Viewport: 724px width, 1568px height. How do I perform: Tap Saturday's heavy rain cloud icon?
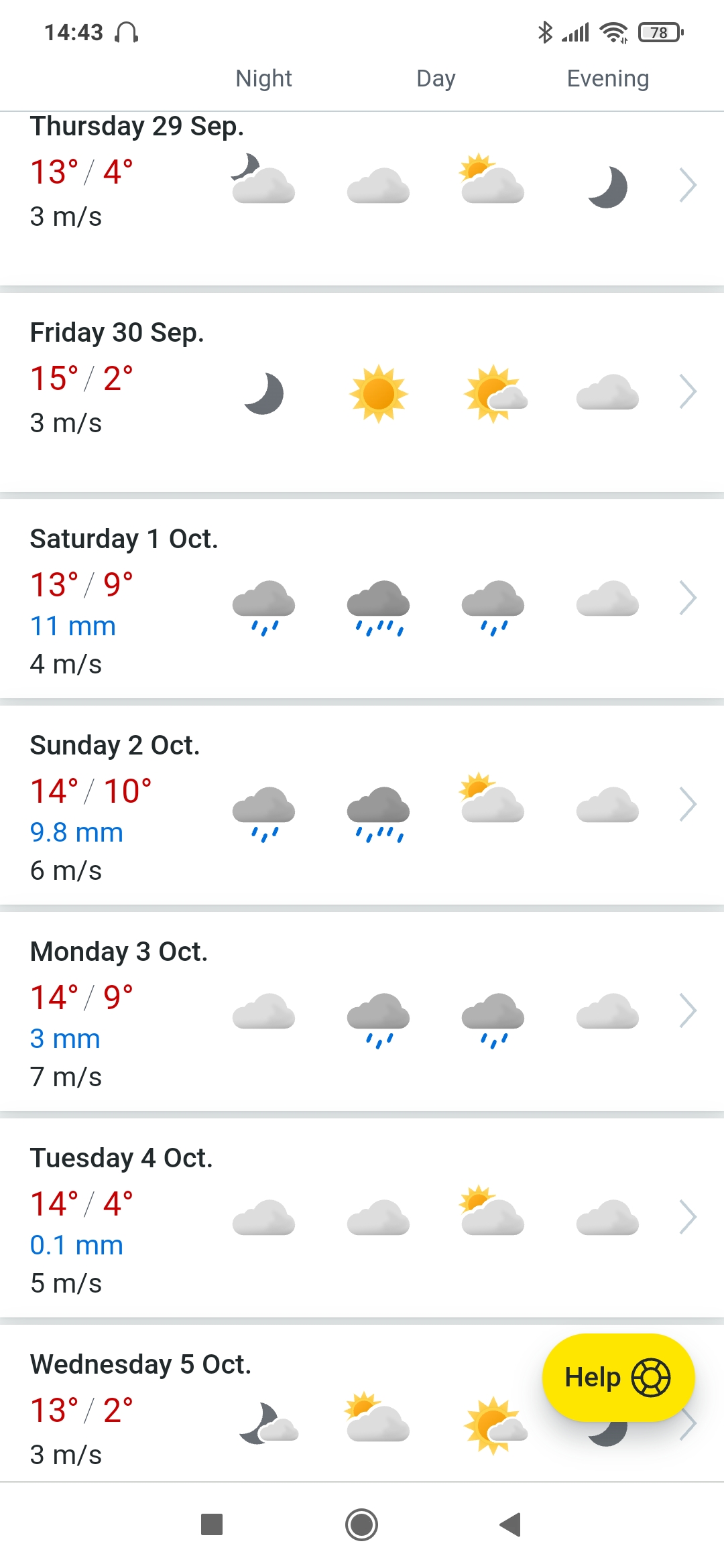(379, 606)
